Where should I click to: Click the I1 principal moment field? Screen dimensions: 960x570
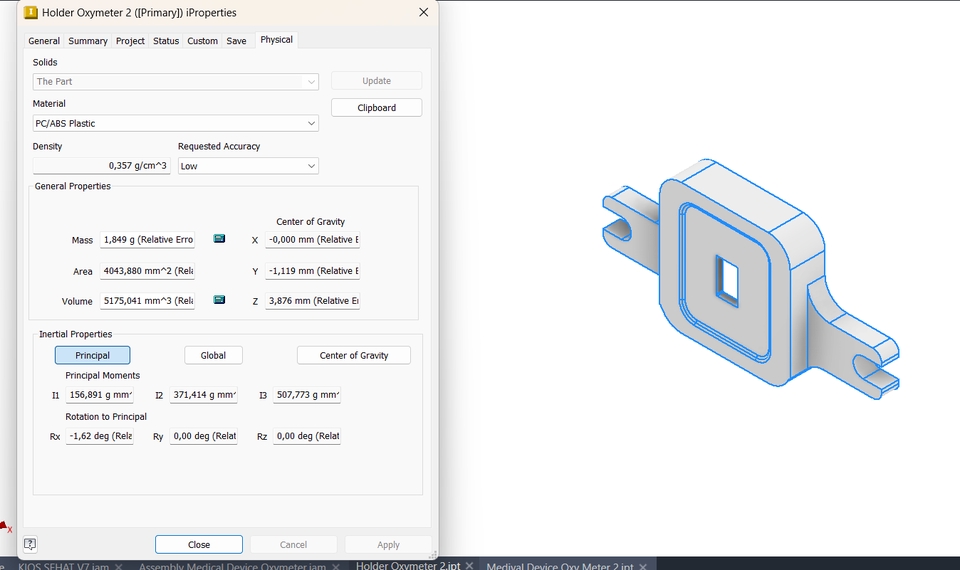(x=100, y=395)
